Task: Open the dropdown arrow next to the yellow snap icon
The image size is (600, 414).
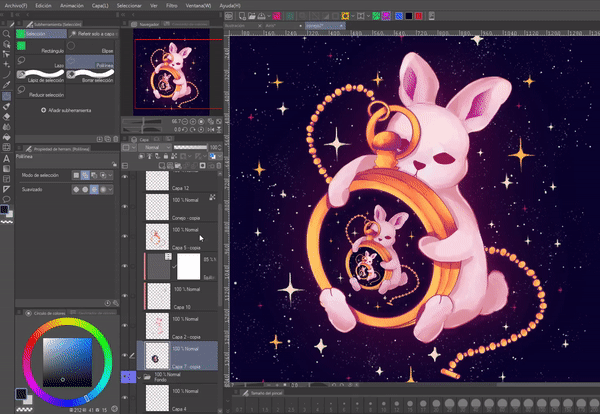Action: pyautogui.click(x=352, y=16)
